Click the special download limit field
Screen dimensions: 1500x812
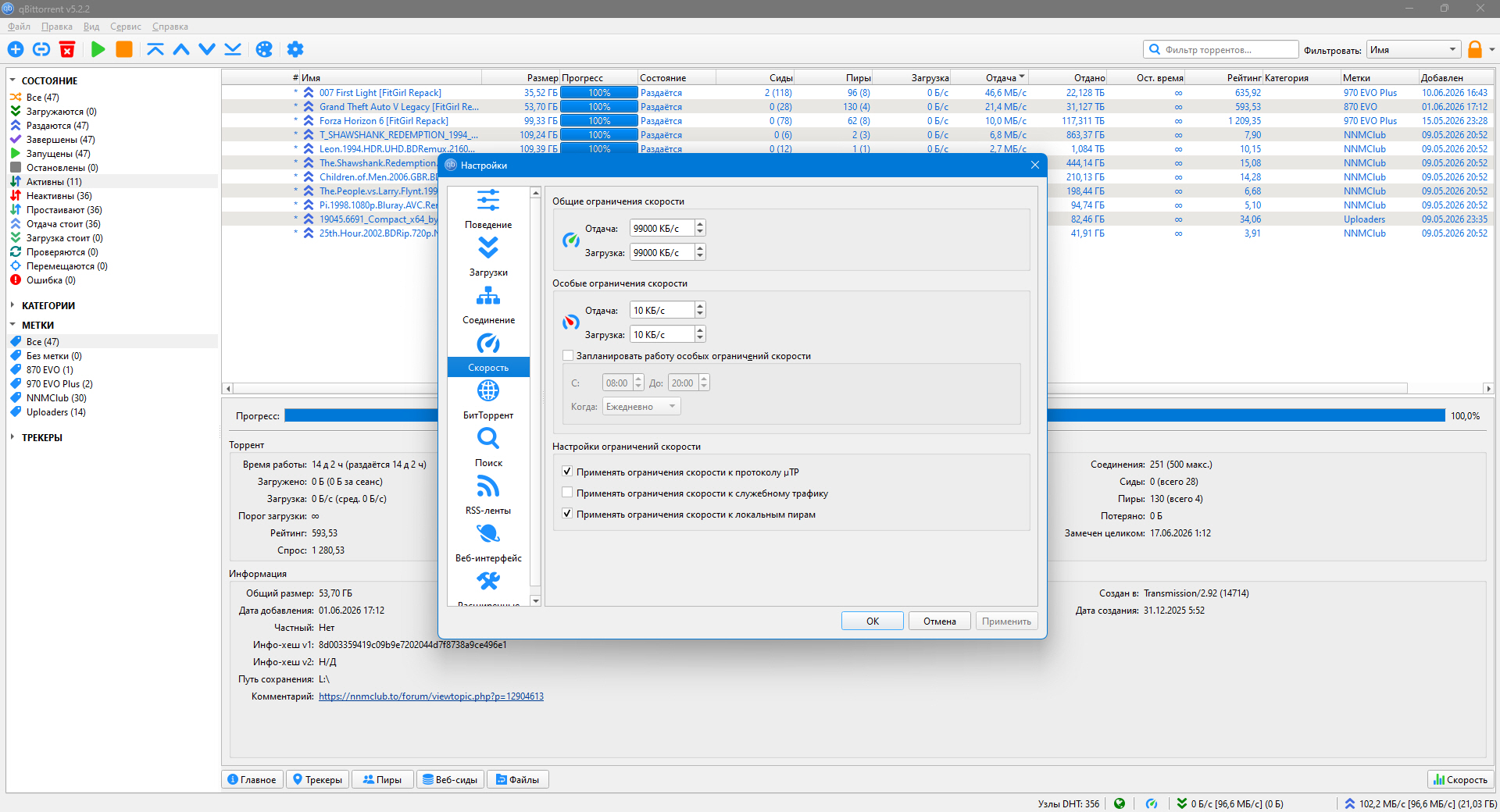[662, 334]
